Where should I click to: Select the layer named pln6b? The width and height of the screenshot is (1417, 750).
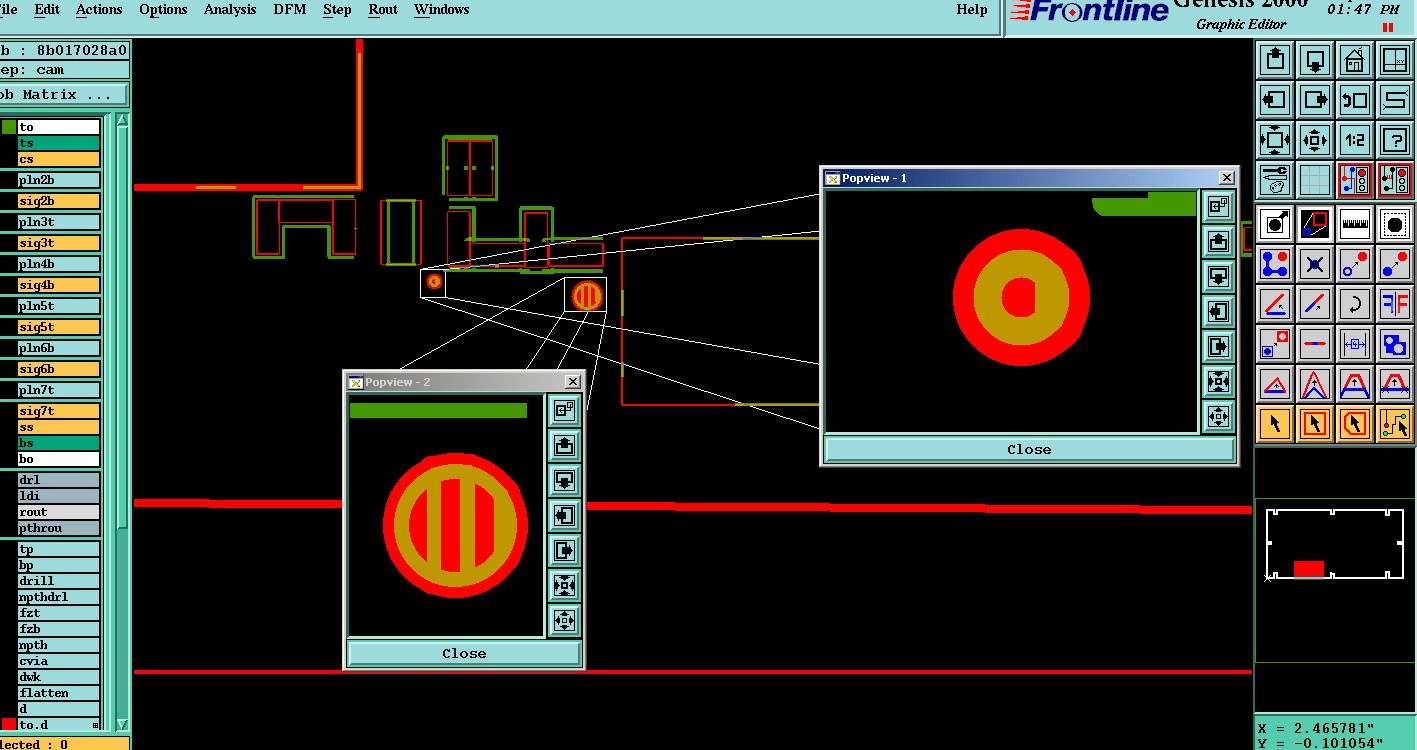(x=59, y=348)
